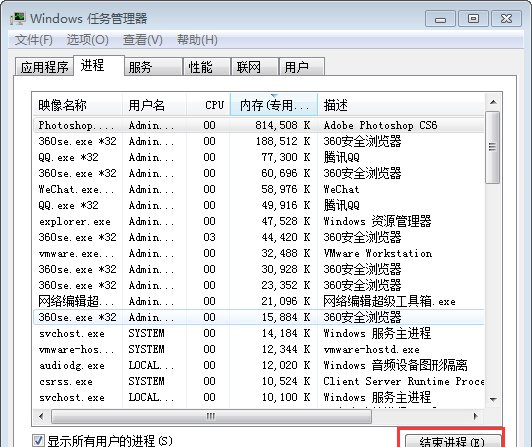Image resolution: width=532 pixels, height=447 pixels.
Task: Select the audiodg.exe process row
Action: tap(259, 365)
